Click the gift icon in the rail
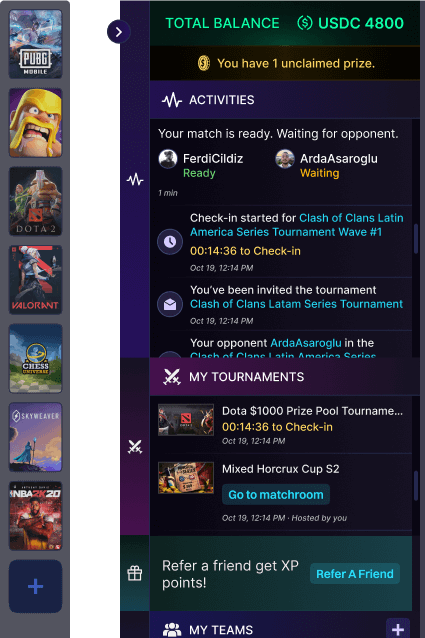Viewport: 425px width, 638px height. pyautogui.click(x=135, y=573)
